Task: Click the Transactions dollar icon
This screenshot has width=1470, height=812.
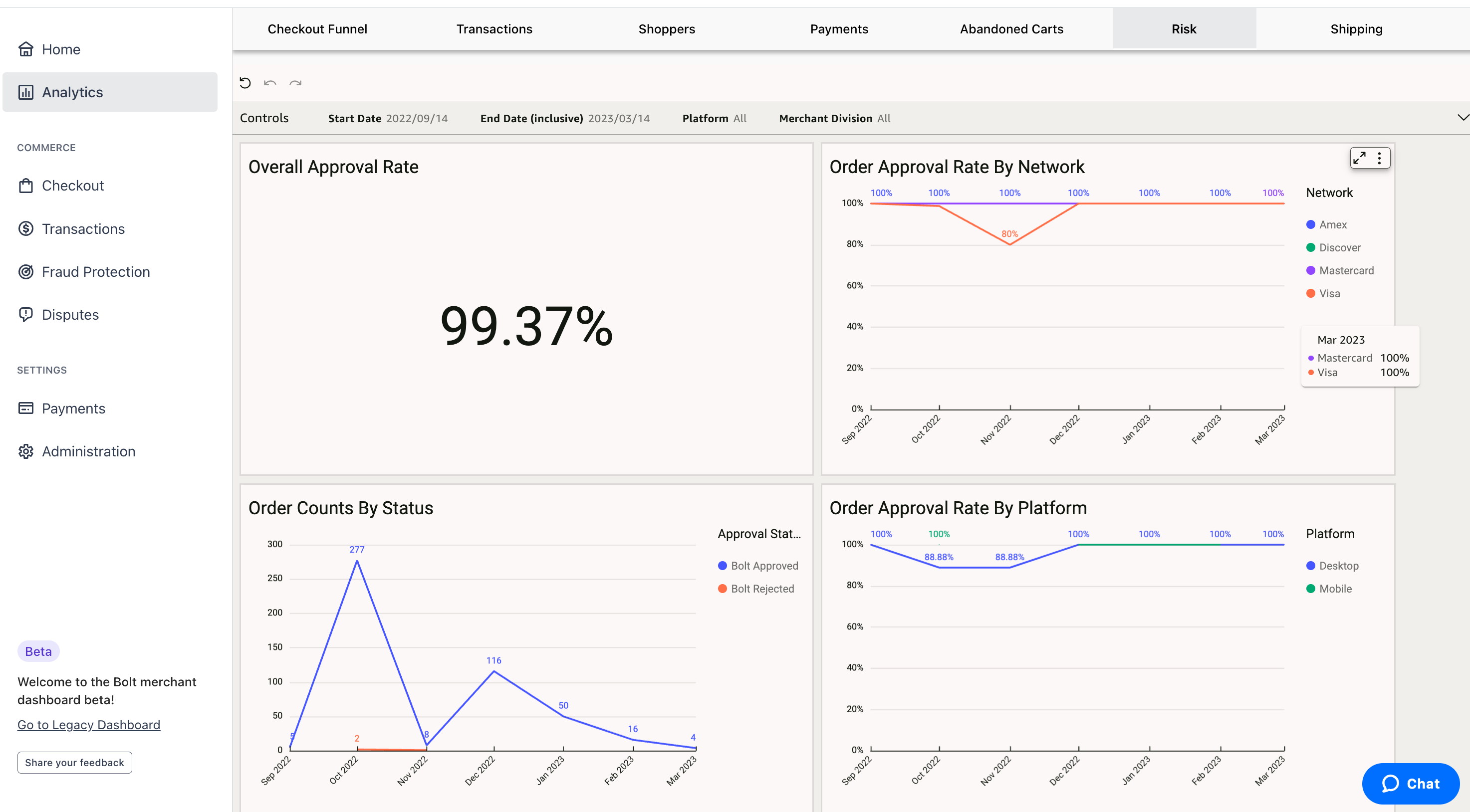Action: 25,228
